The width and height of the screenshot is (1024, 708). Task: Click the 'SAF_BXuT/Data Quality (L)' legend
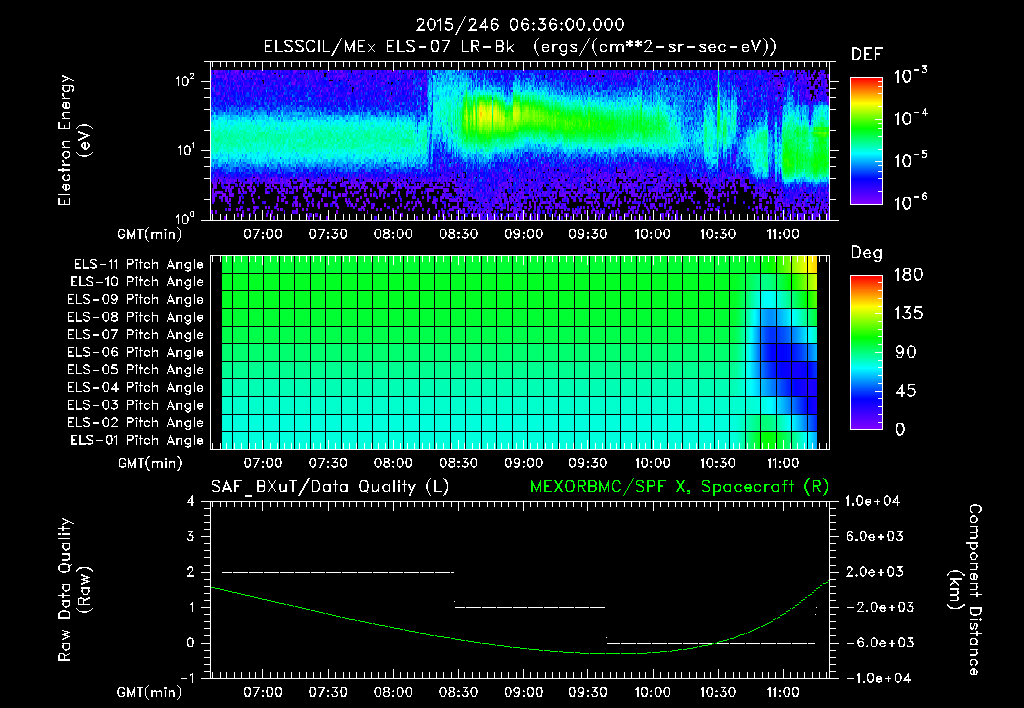click(330, 487)
